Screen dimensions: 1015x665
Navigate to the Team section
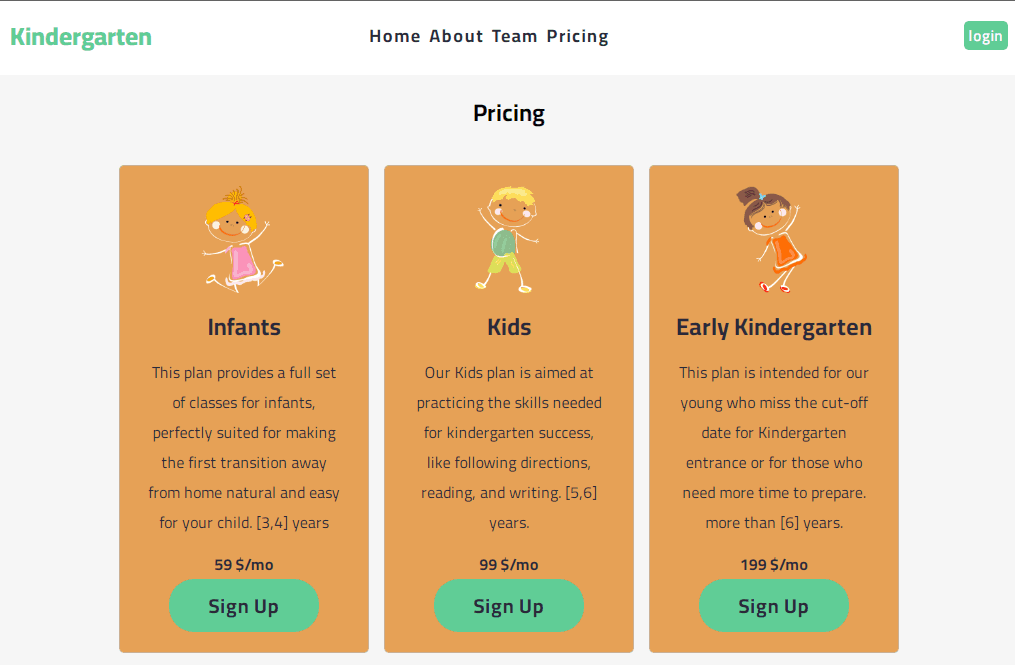pos(514,36)
